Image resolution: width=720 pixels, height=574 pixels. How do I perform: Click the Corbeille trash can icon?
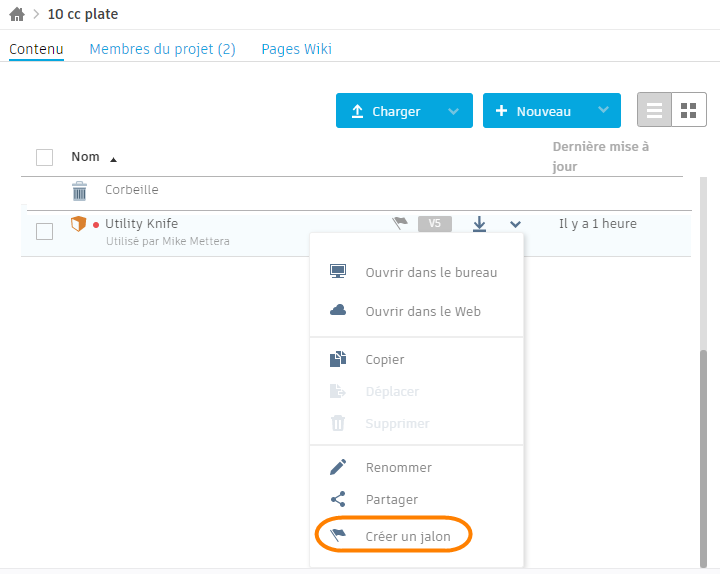79,191
